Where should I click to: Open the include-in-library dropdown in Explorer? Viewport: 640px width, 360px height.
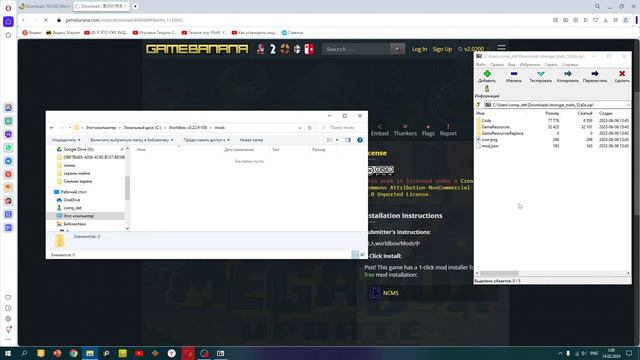click(x=131, y=140)
